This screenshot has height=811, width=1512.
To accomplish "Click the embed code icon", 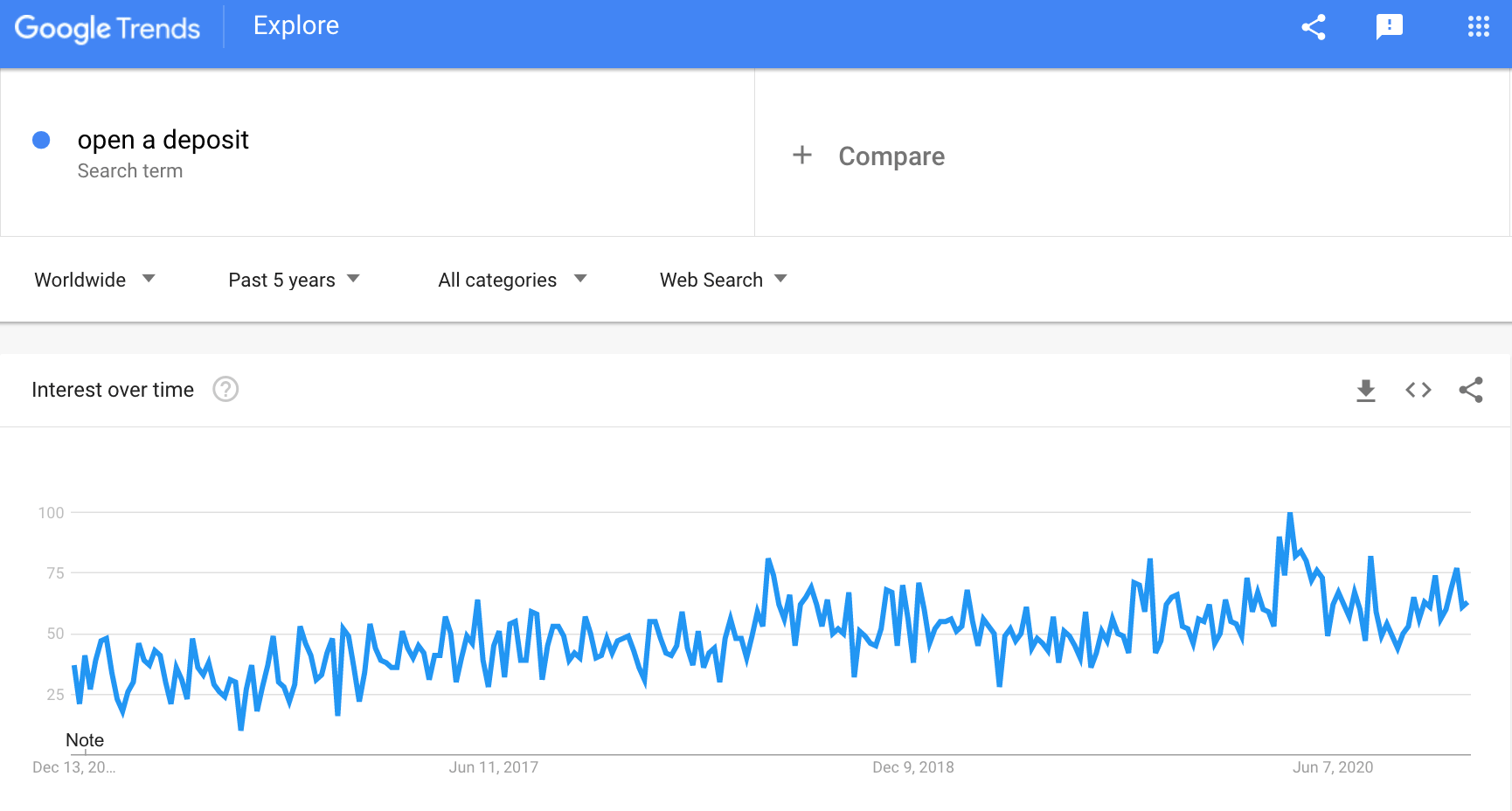I will pos(1418,390).
